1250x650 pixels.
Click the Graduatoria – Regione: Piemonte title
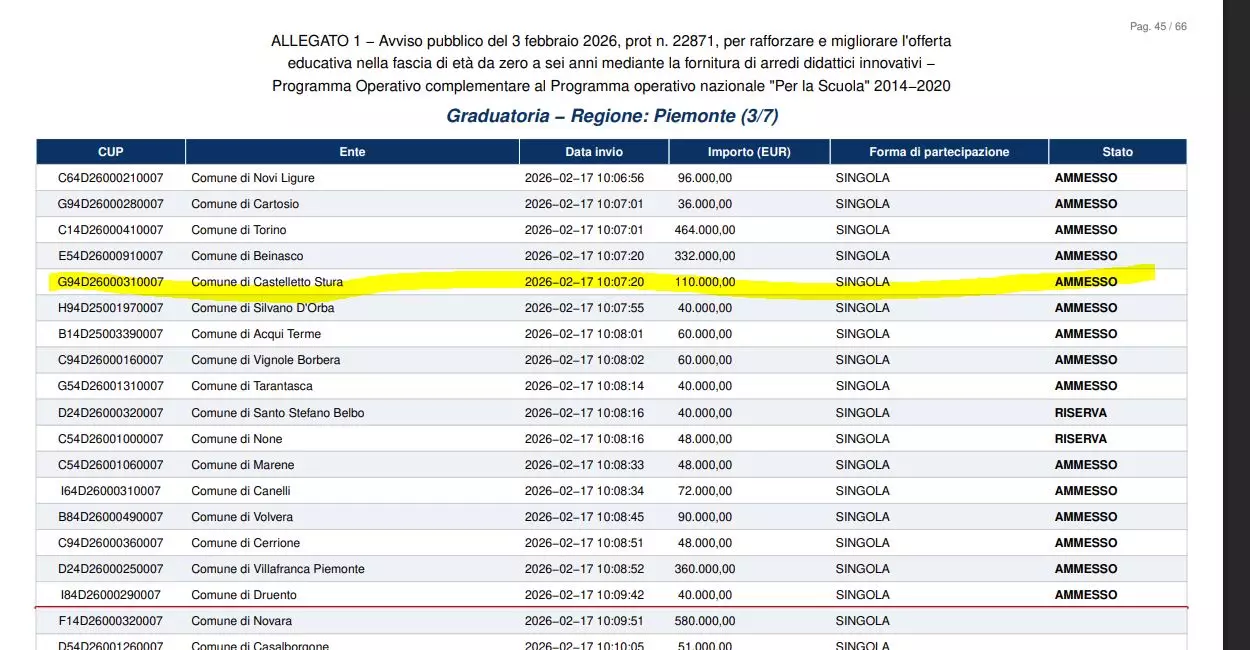(611, 116)
